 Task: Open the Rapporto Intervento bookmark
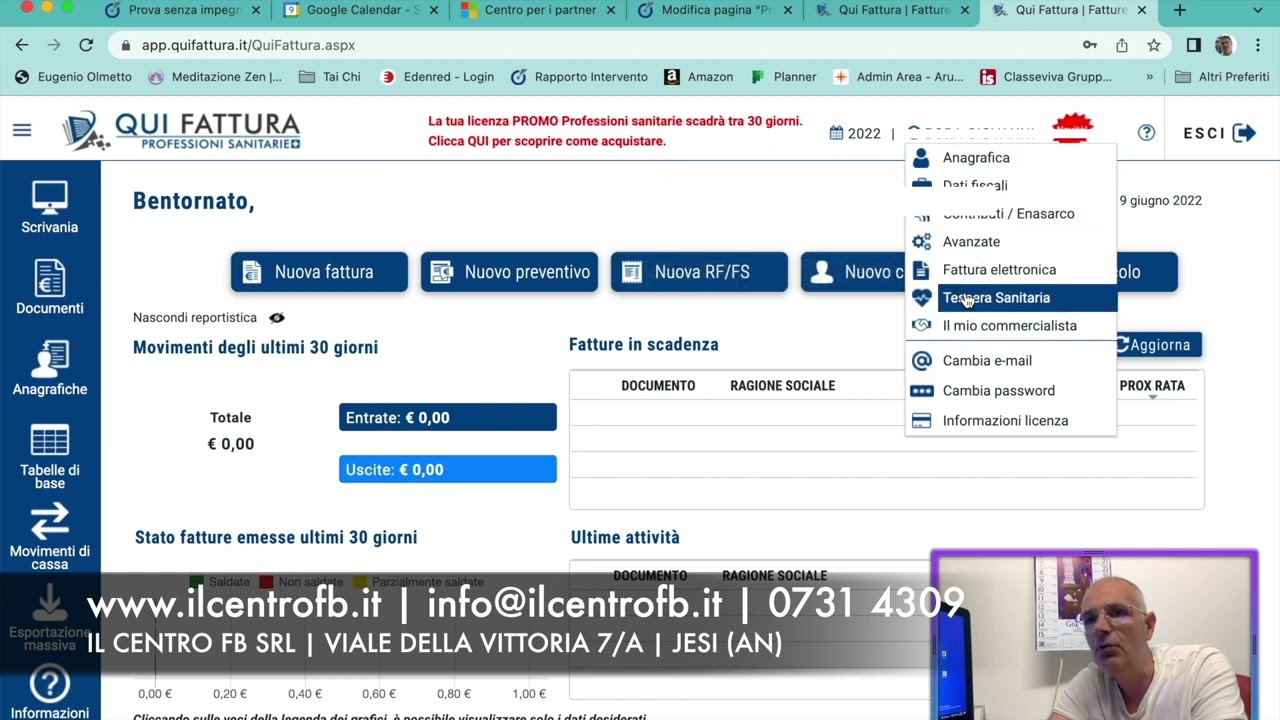[x=580, y=77]
